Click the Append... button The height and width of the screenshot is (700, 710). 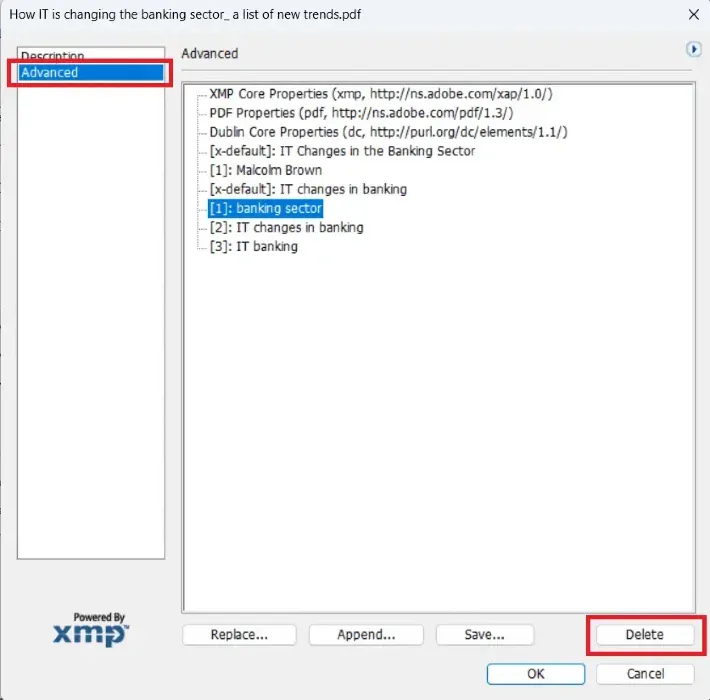pyautogui.click(x=366, y=634)
